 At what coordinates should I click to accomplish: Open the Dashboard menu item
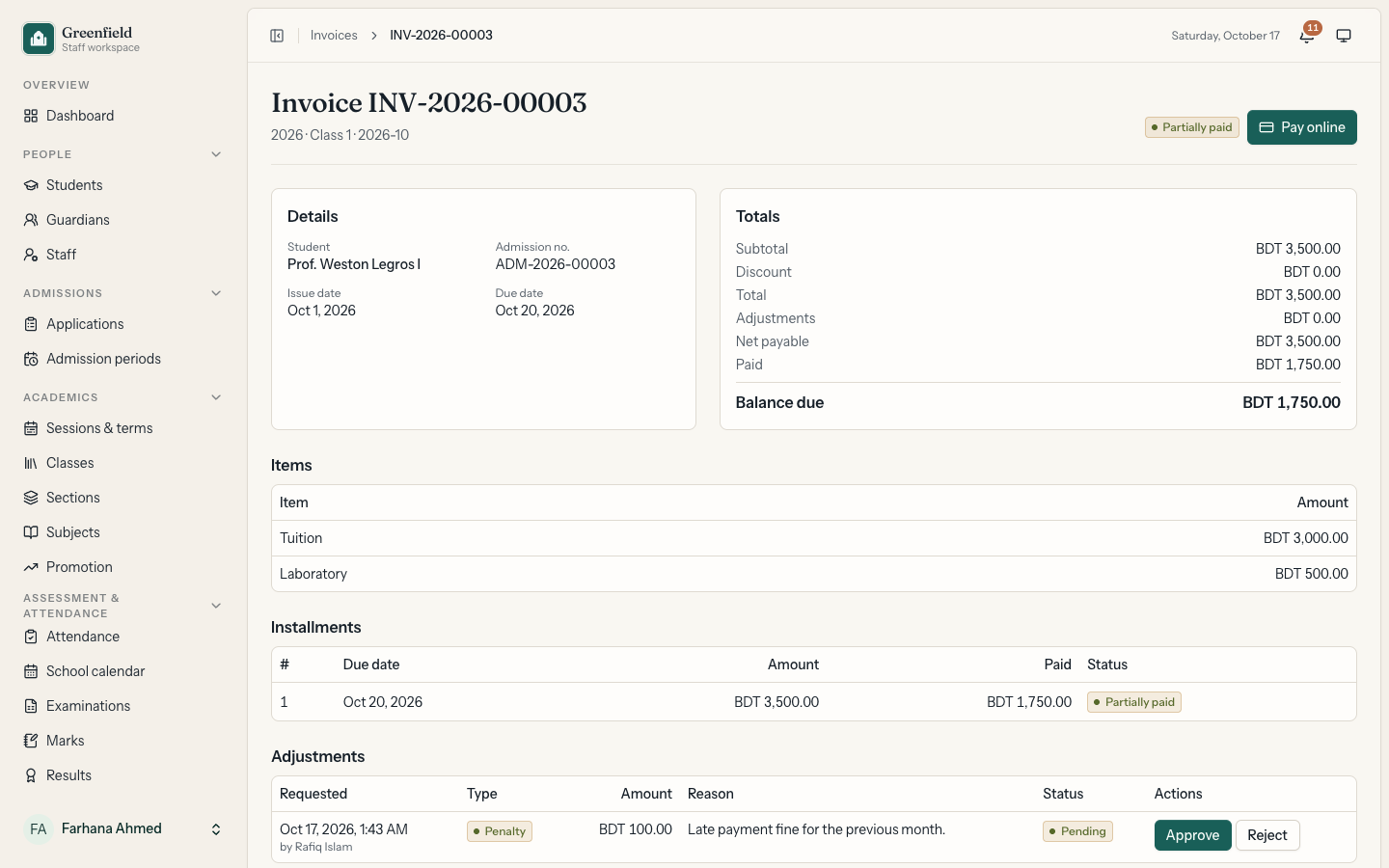pyautogui.click(x=123, y=116)
